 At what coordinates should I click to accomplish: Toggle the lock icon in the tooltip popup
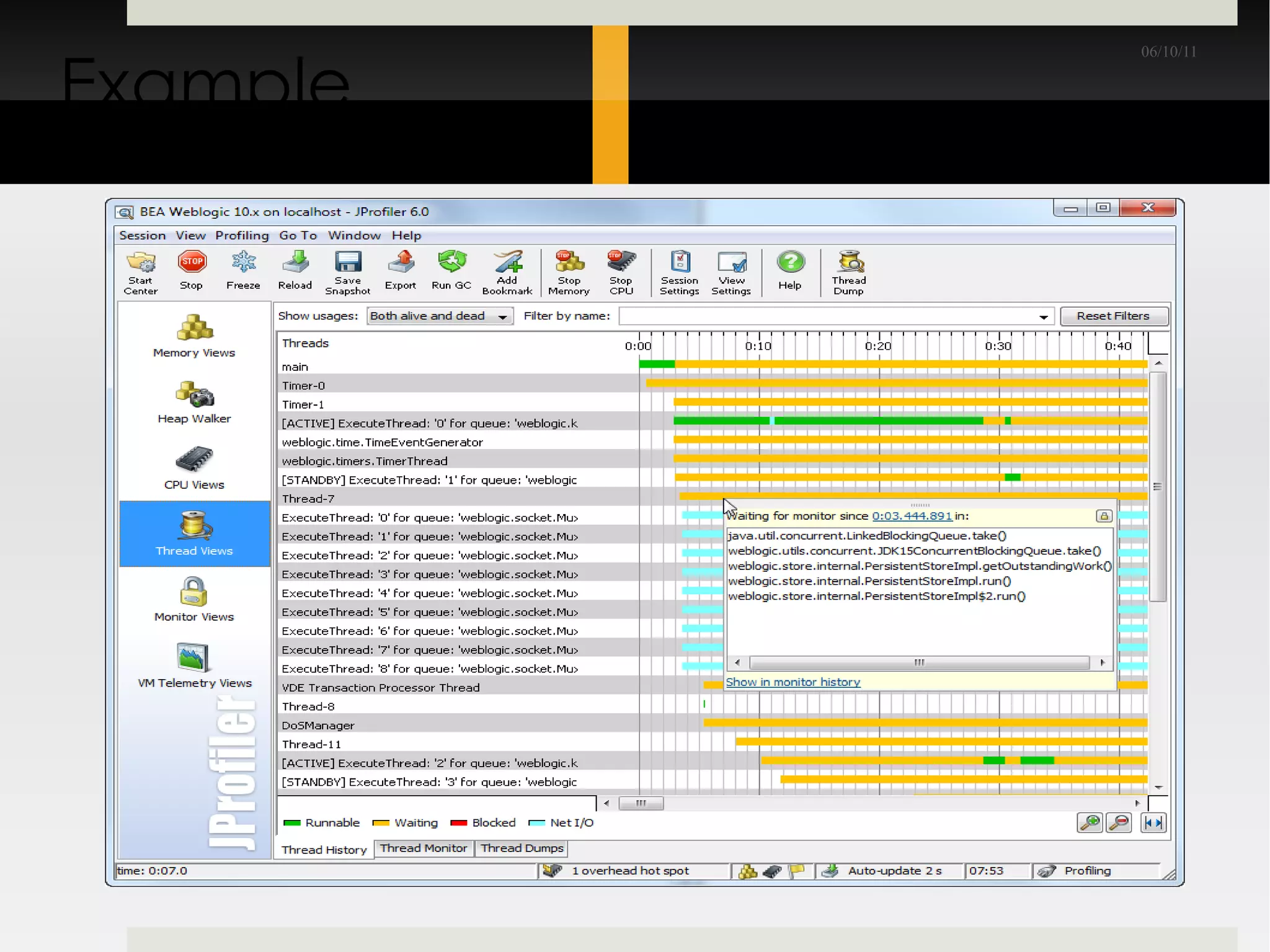(1103, 516)
